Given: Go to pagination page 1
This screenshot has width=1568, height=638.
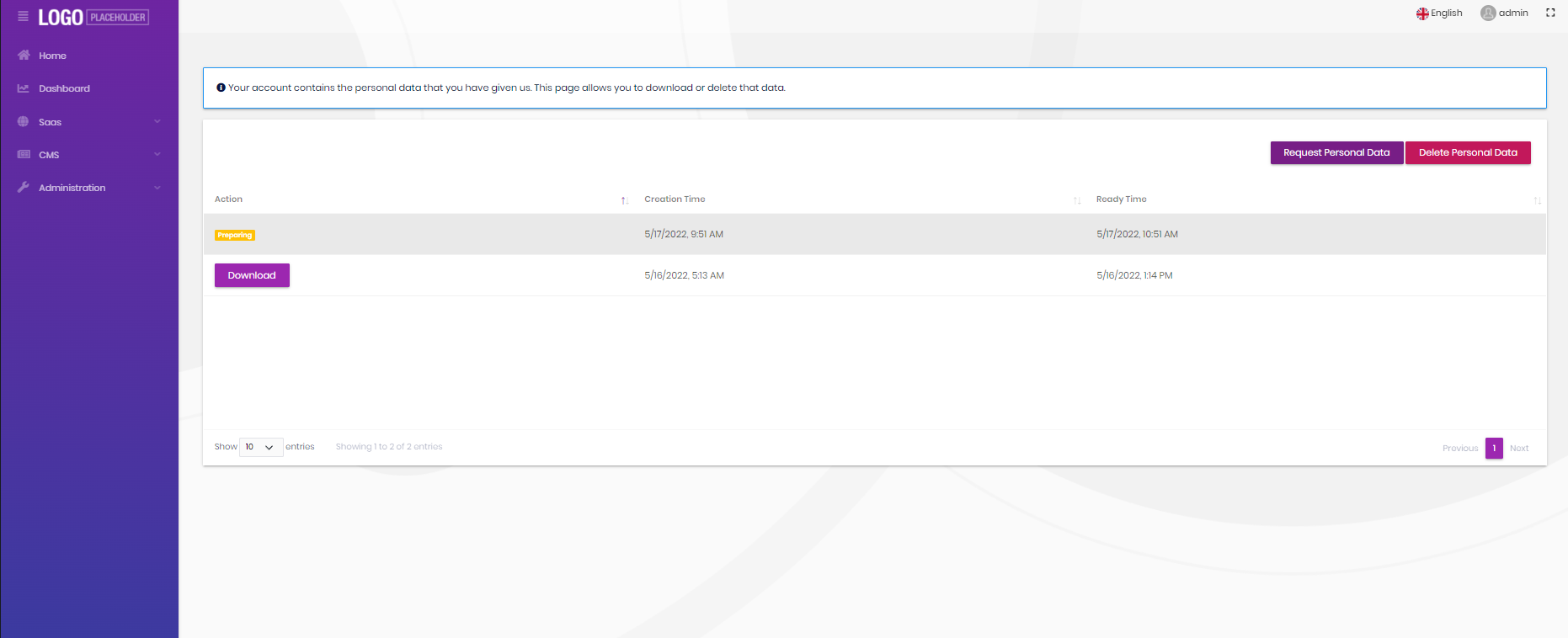Looking at the screenshot, I should [x=1494, y=448].
